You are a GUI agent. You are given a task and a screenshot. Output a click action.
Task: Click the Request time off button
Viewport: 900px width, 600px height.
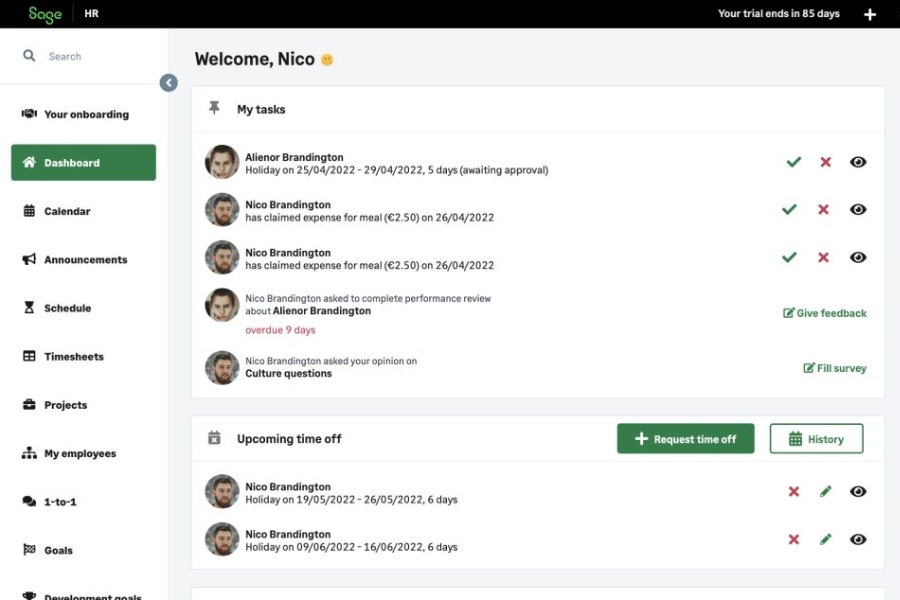coord(685,439)
